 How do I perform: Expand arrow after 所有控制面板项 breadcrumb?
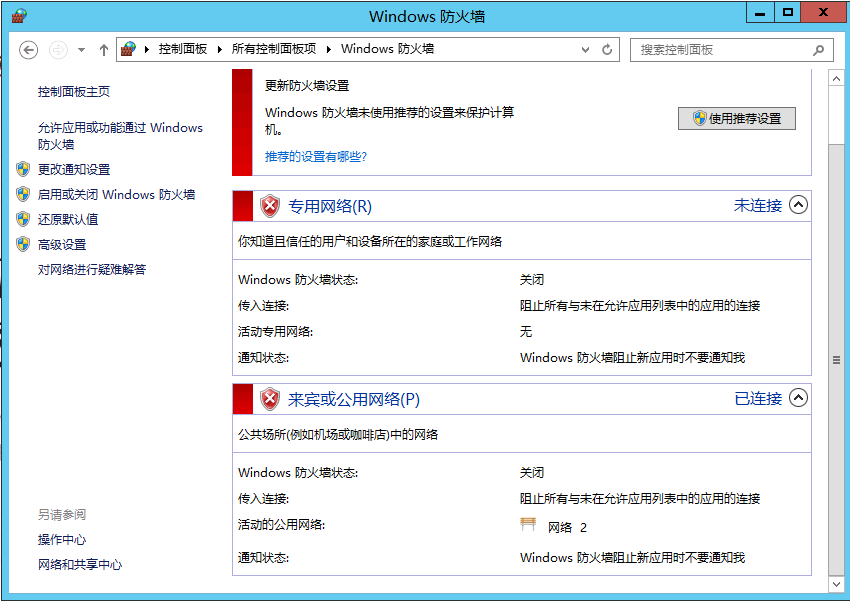329,50
